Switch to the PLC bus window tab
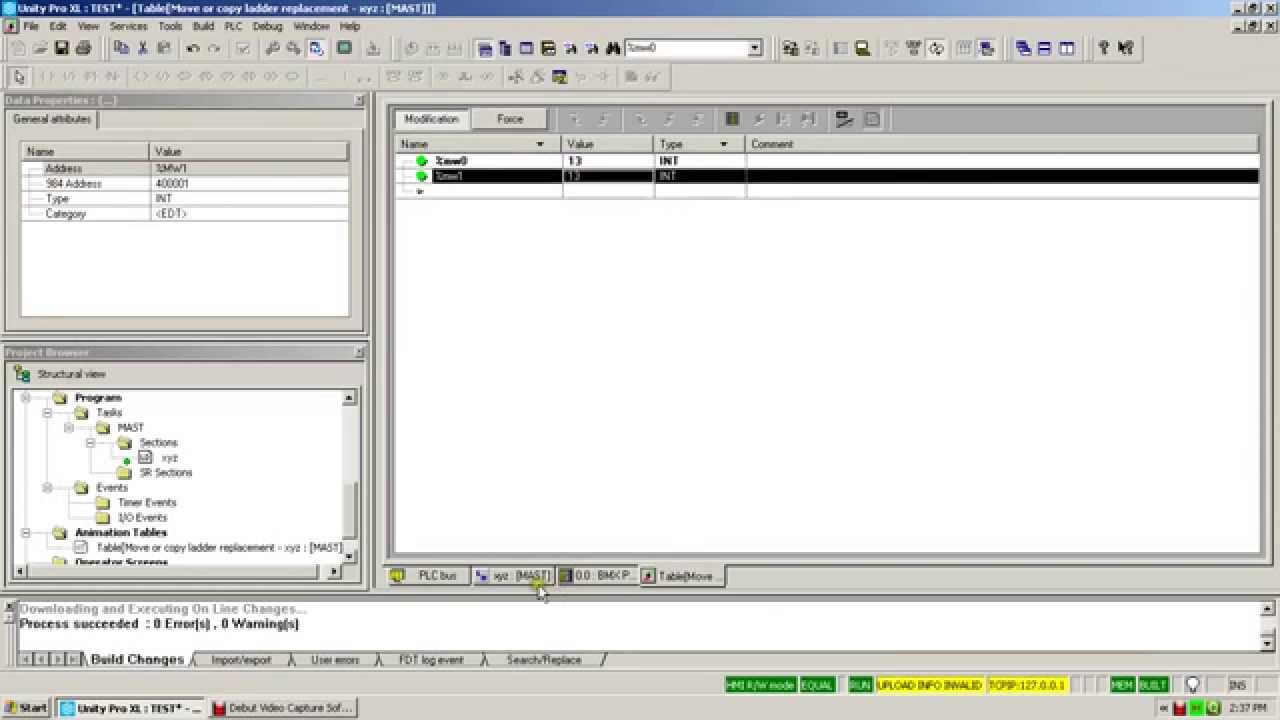Screen dimensions: 1280x720 427,576
